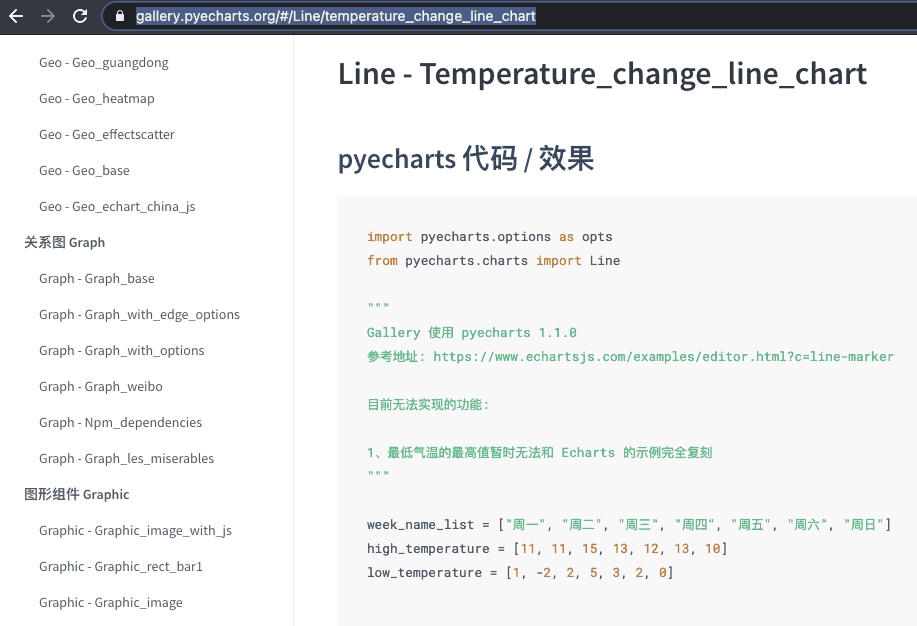Click the browser forward arrow
The height and width of the screenshot is (626, 917).
pos(48,16)
